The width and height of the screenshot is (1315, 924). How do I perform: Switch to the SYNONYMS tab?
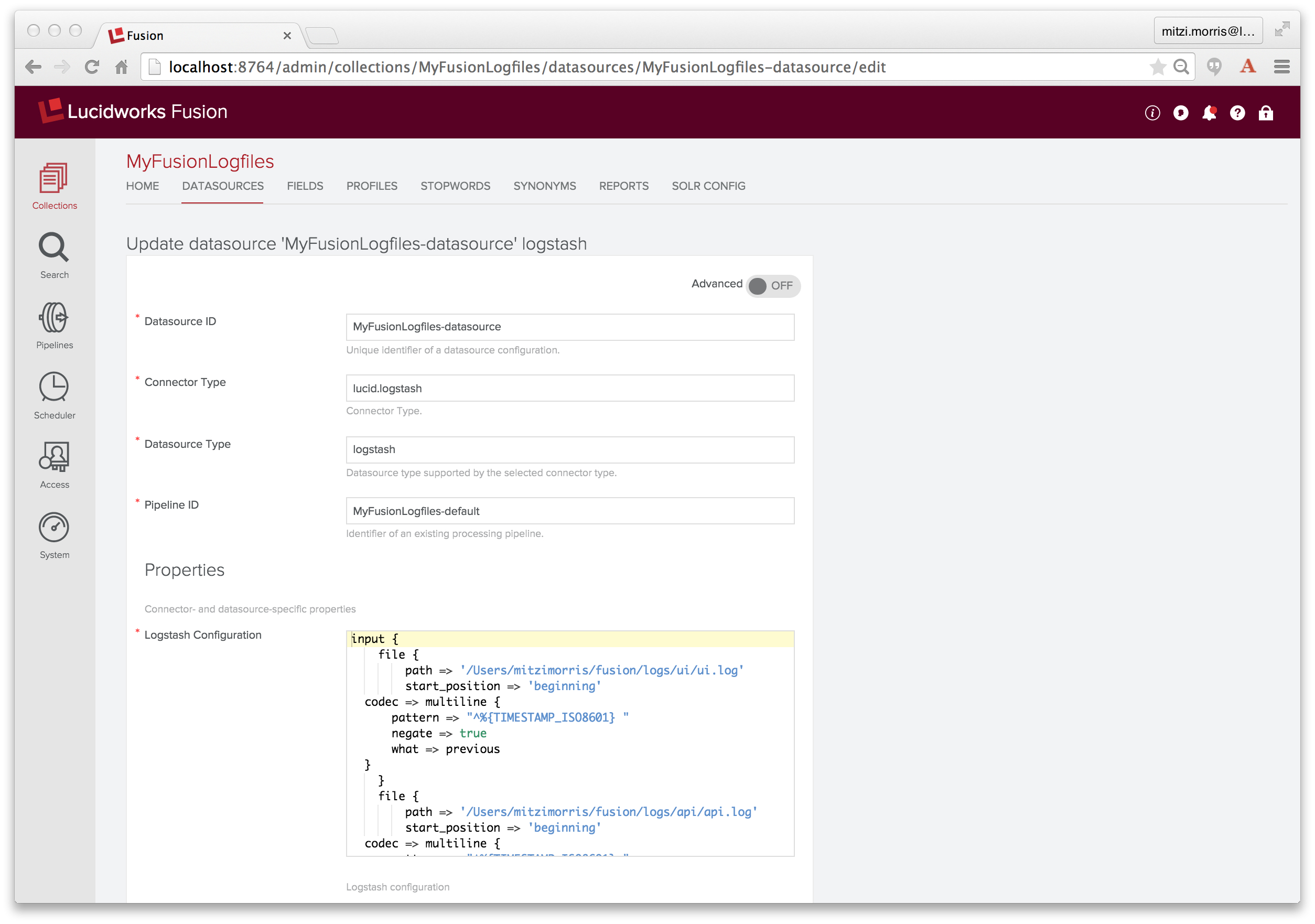click(x=545, y=186)
